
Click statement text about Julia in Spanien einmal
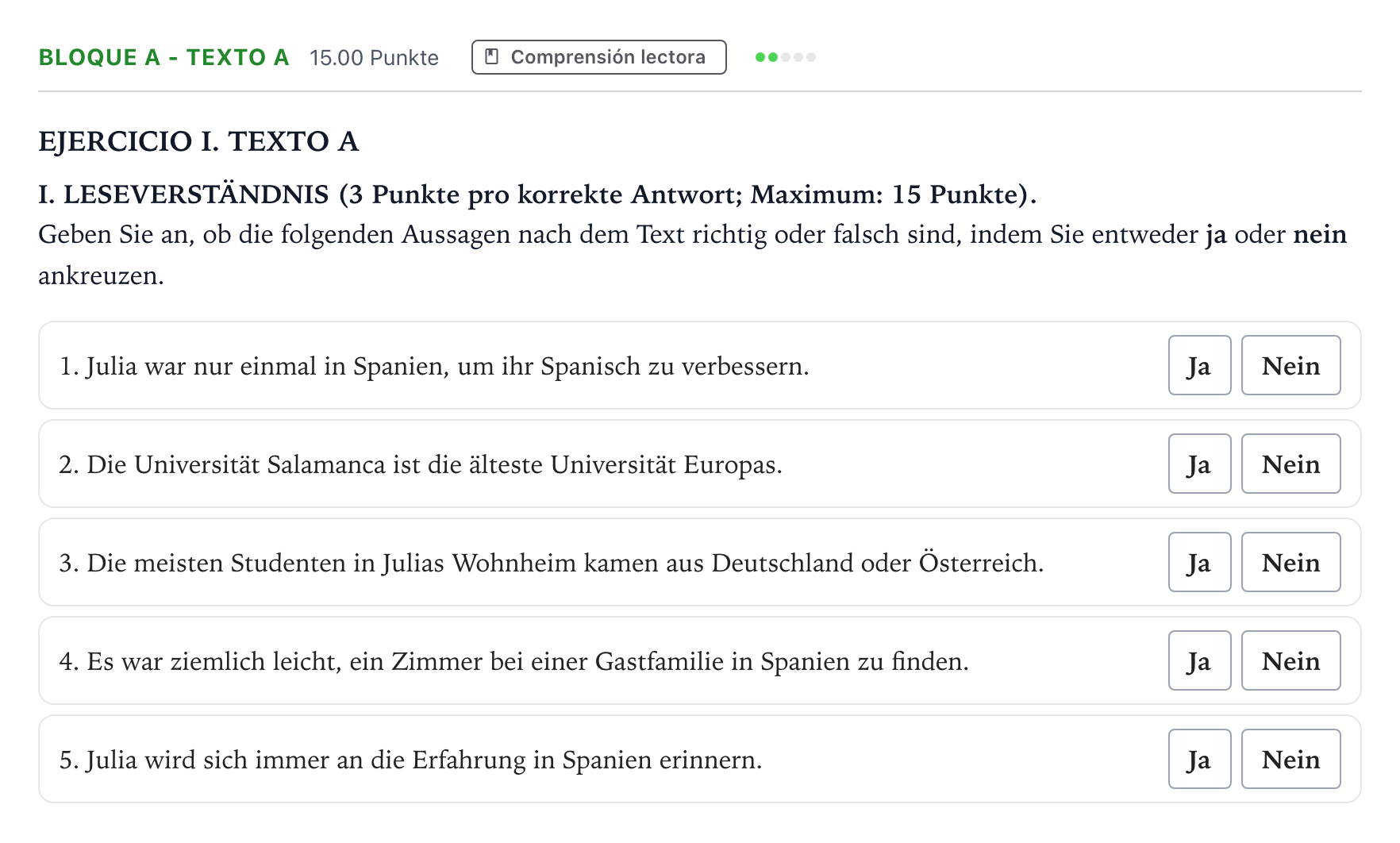pos(434,366)
